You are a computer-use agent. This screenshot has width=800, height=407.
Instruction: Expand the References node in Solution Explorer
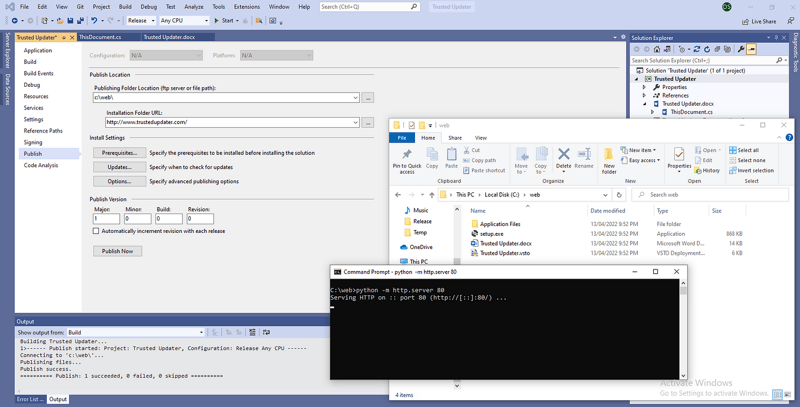click(x=644, y=95)
